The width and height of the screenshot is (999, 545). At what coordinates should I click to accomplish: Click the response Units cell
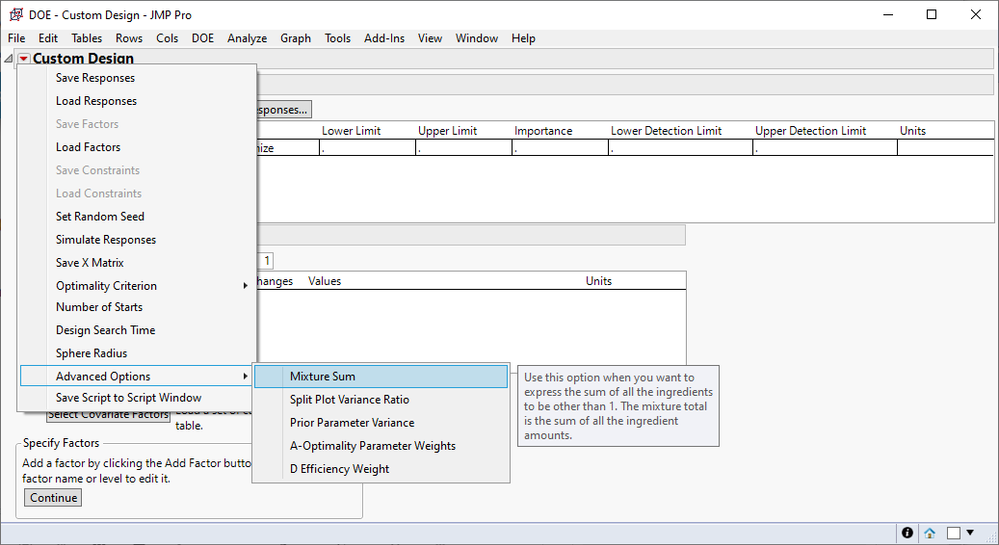pos(945,148)
